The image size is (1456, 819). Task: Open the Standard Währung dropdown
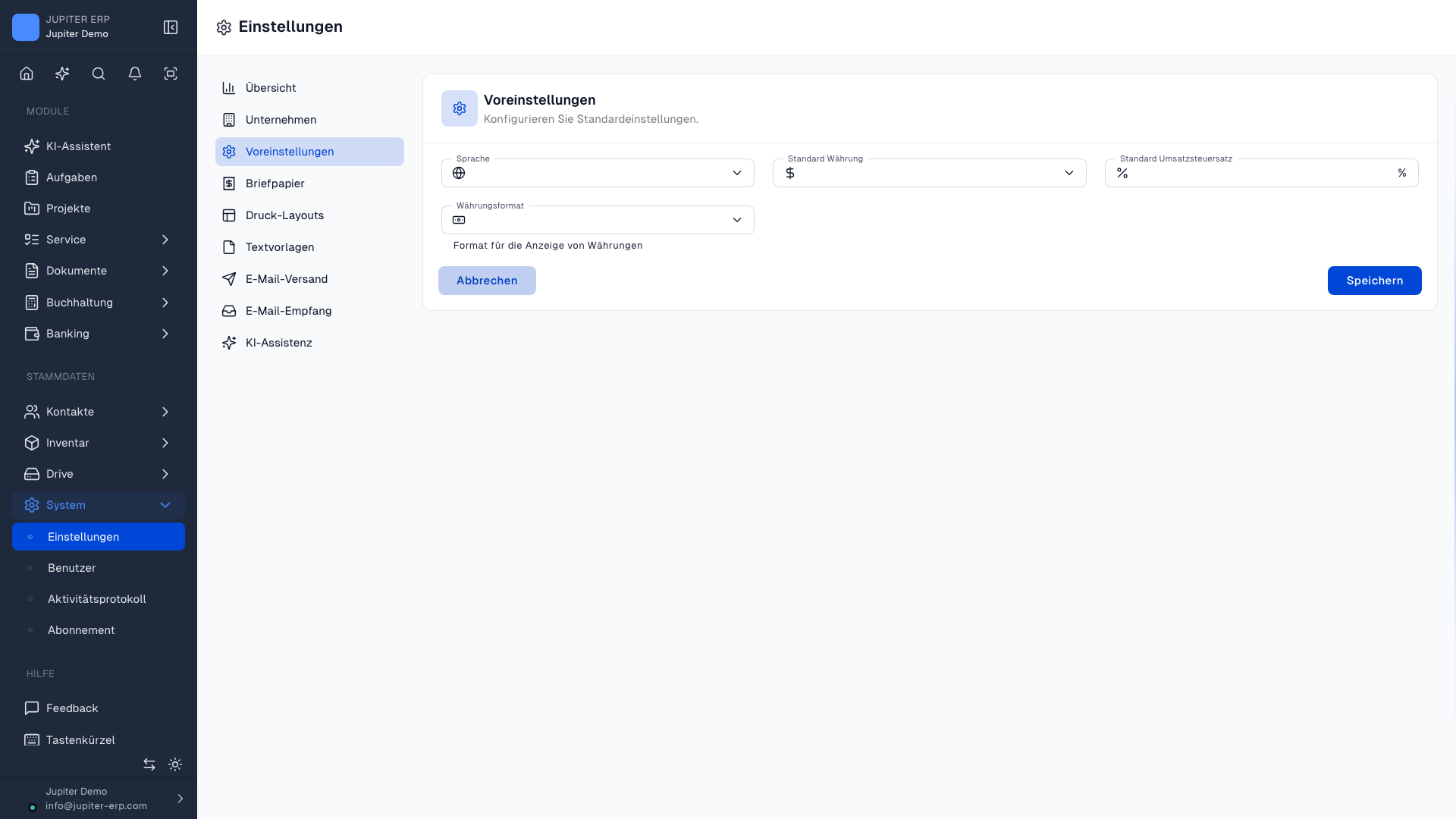(930, 173)
